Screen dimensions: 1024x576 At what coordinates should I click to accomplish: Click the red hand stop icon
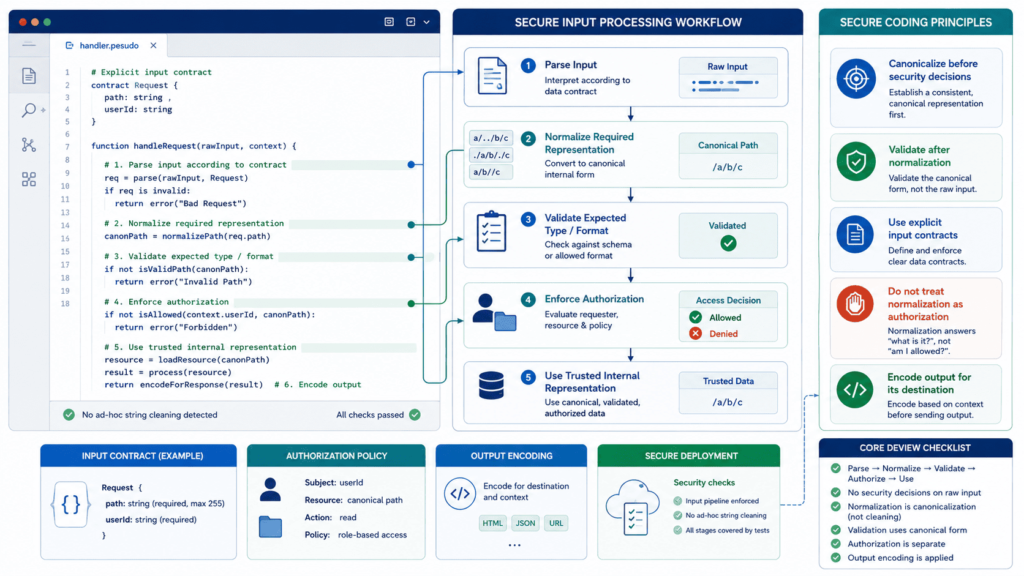point(855,304)
